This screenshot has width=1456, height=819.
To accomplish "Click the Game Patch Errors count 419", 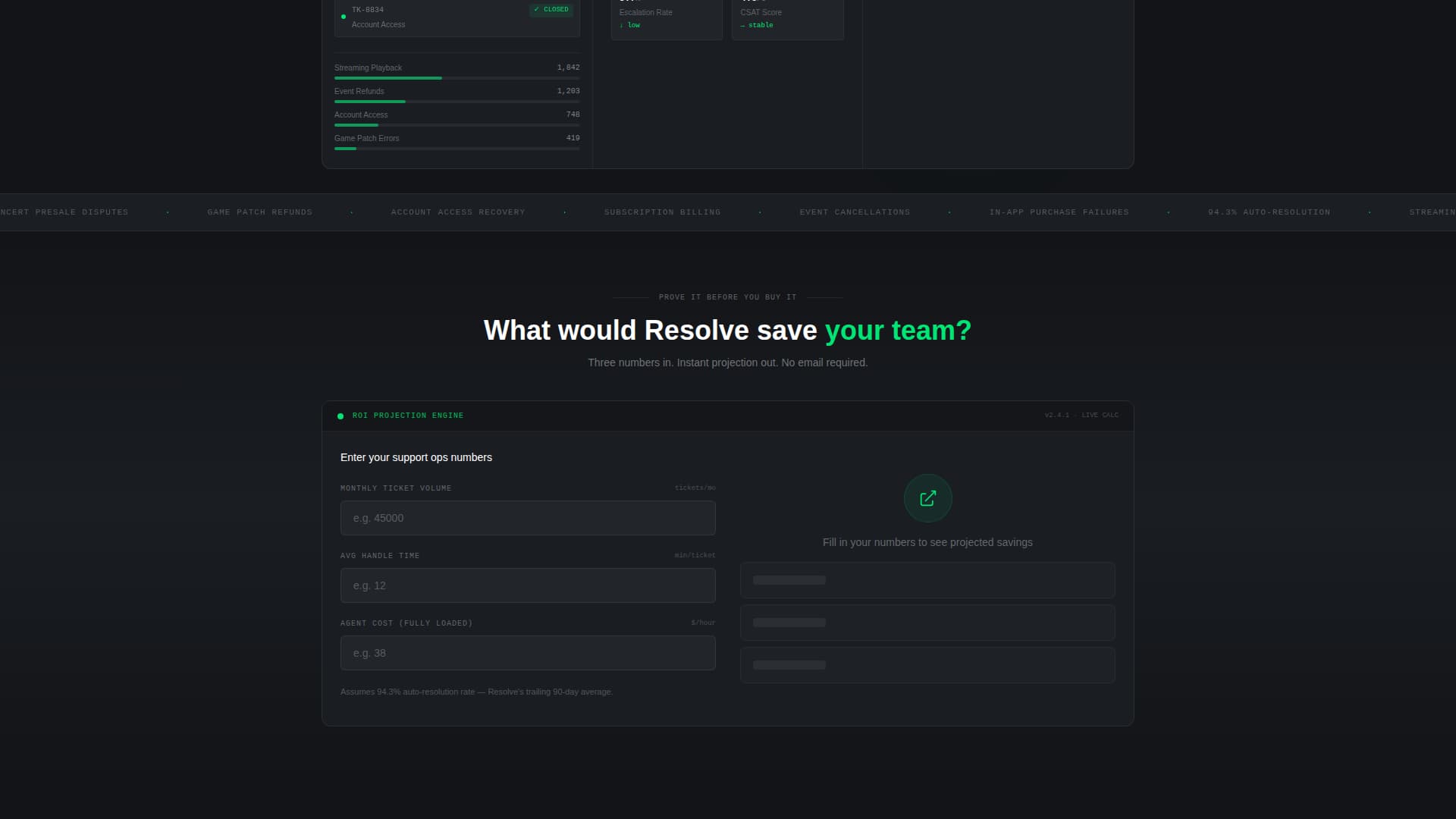I will pos(573,138).
